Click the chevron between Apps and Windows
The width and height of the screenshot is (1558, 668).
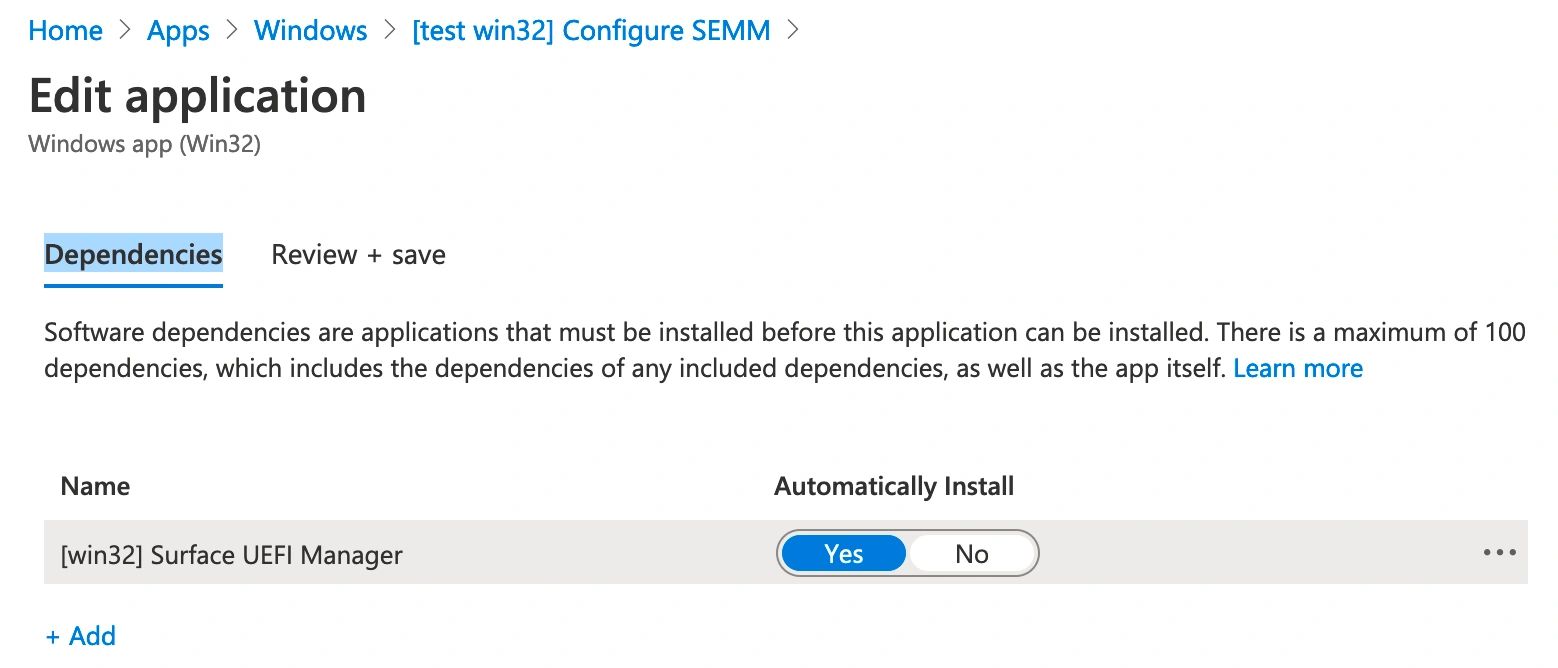[x=232, y=30]
